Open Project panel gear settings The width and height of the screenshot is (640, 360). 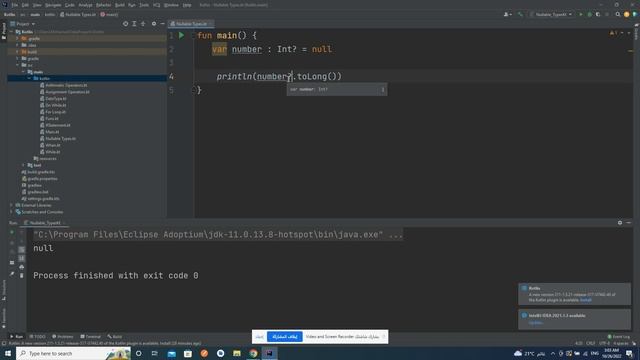(154, 24)
